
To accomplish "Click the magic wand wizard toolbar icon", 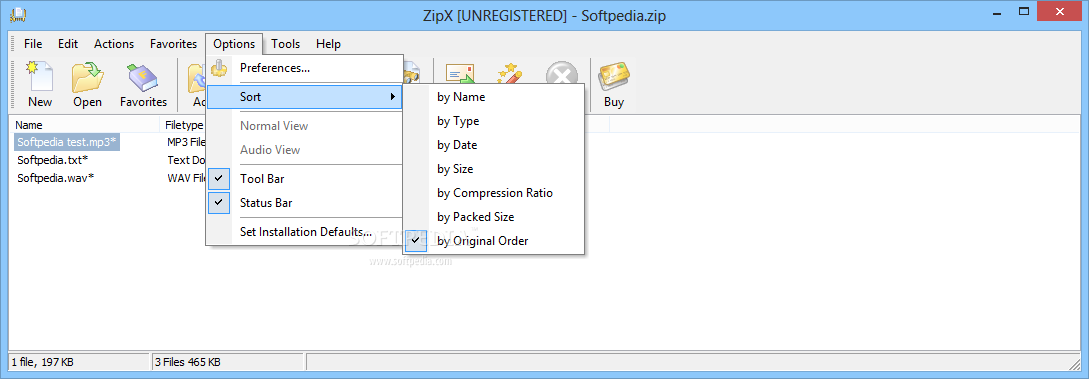I will pyautogui.click(x=509, y=75).
